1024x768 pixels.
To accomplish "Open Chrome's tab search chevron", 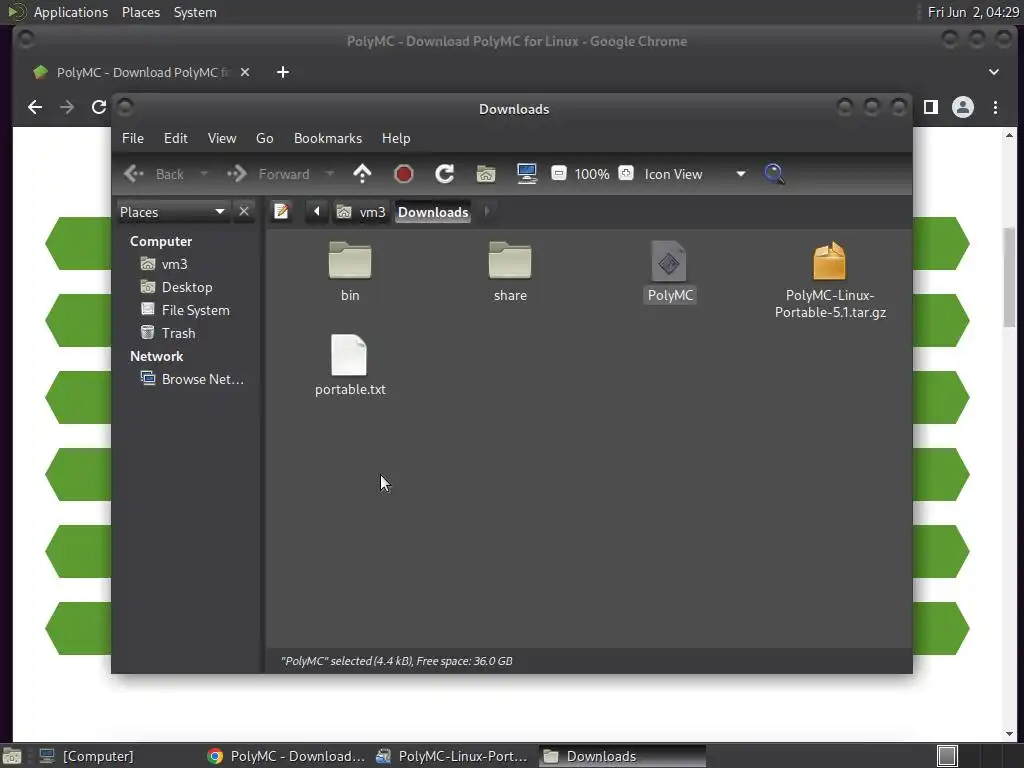I will (994, 72).
